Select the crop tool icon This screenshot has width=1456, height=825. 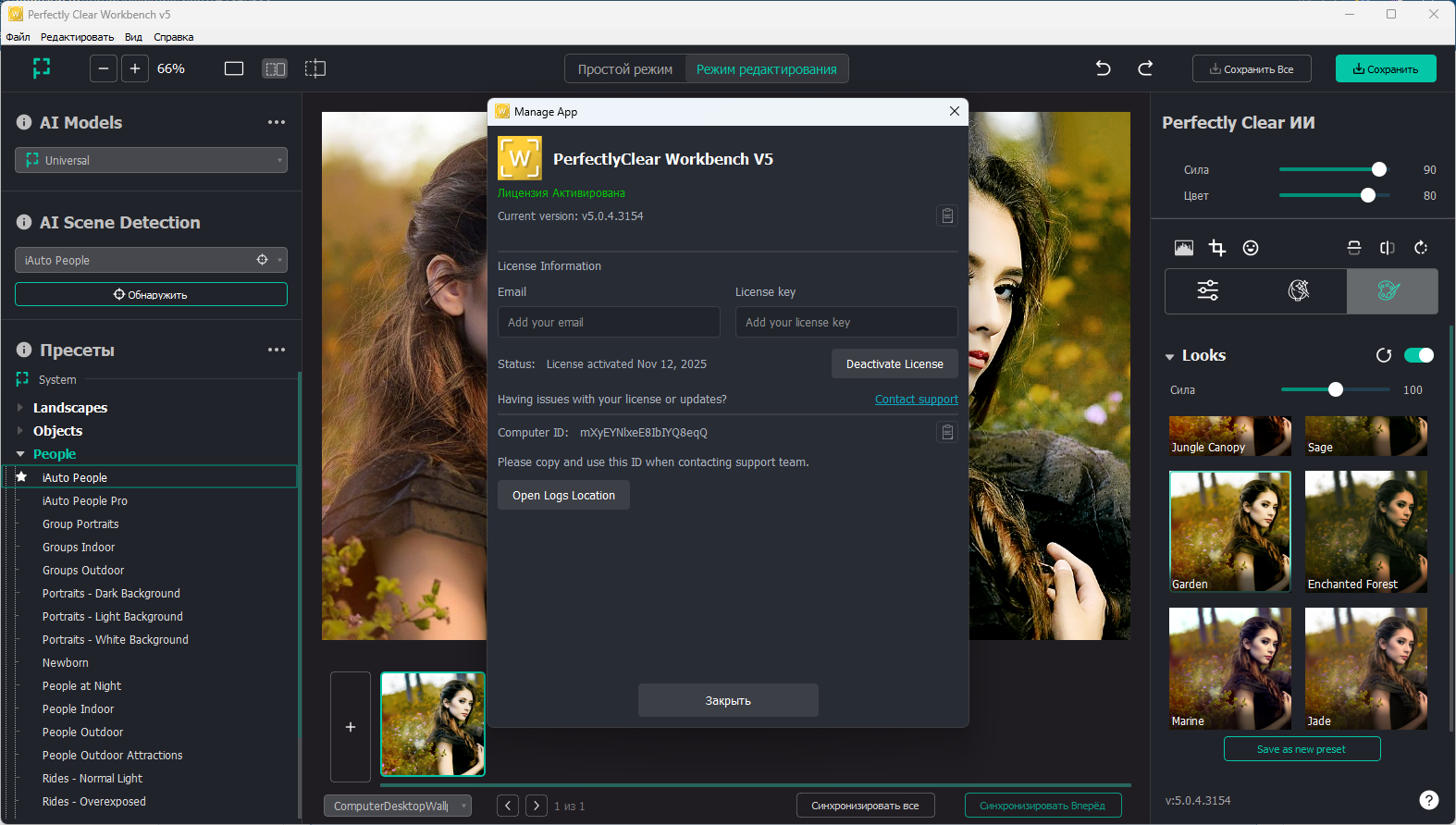(x=1217, y=248)
